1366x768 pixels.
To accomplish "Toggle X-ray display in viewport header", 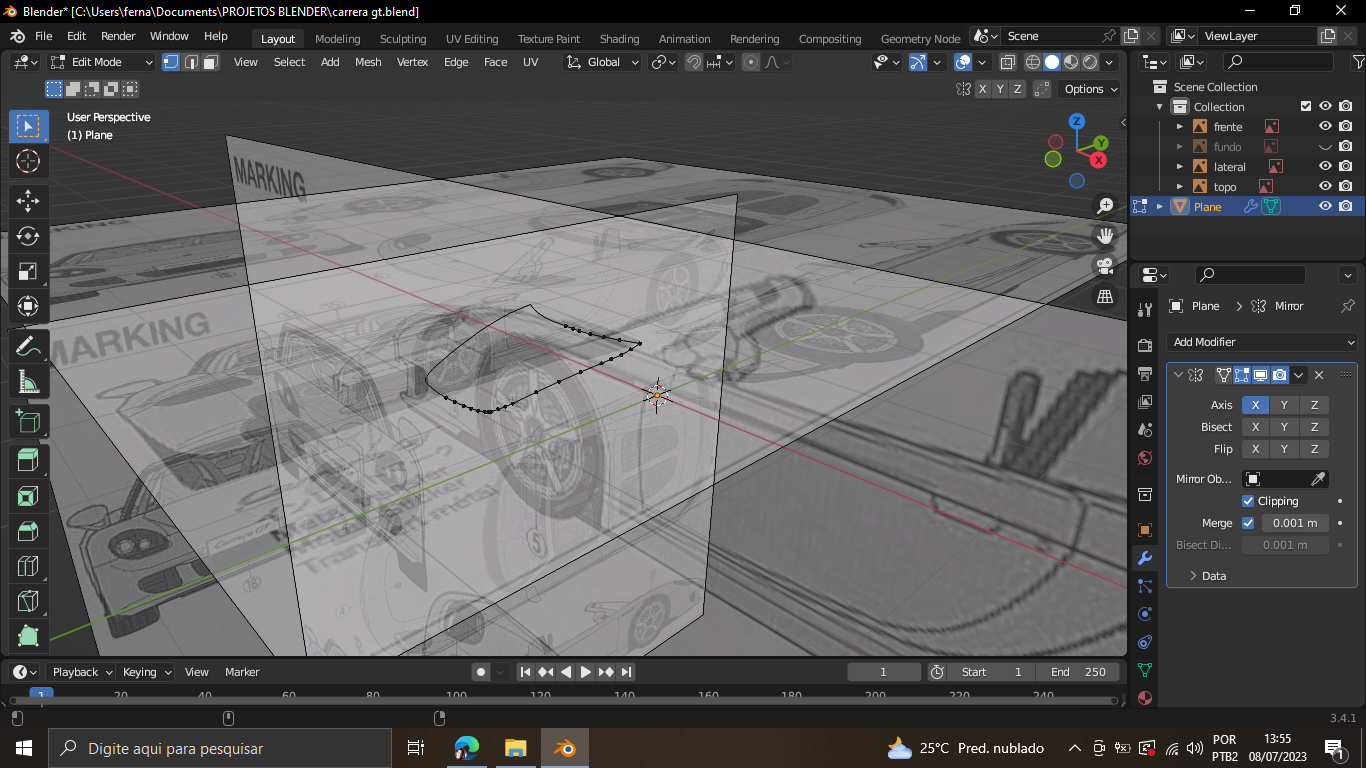I will (1007, 62).
